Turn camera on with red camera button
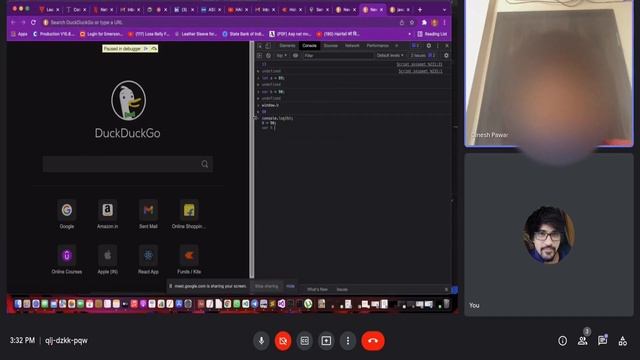Image resolution: width=640 pixels, height=360 pixels. [283, 340]
